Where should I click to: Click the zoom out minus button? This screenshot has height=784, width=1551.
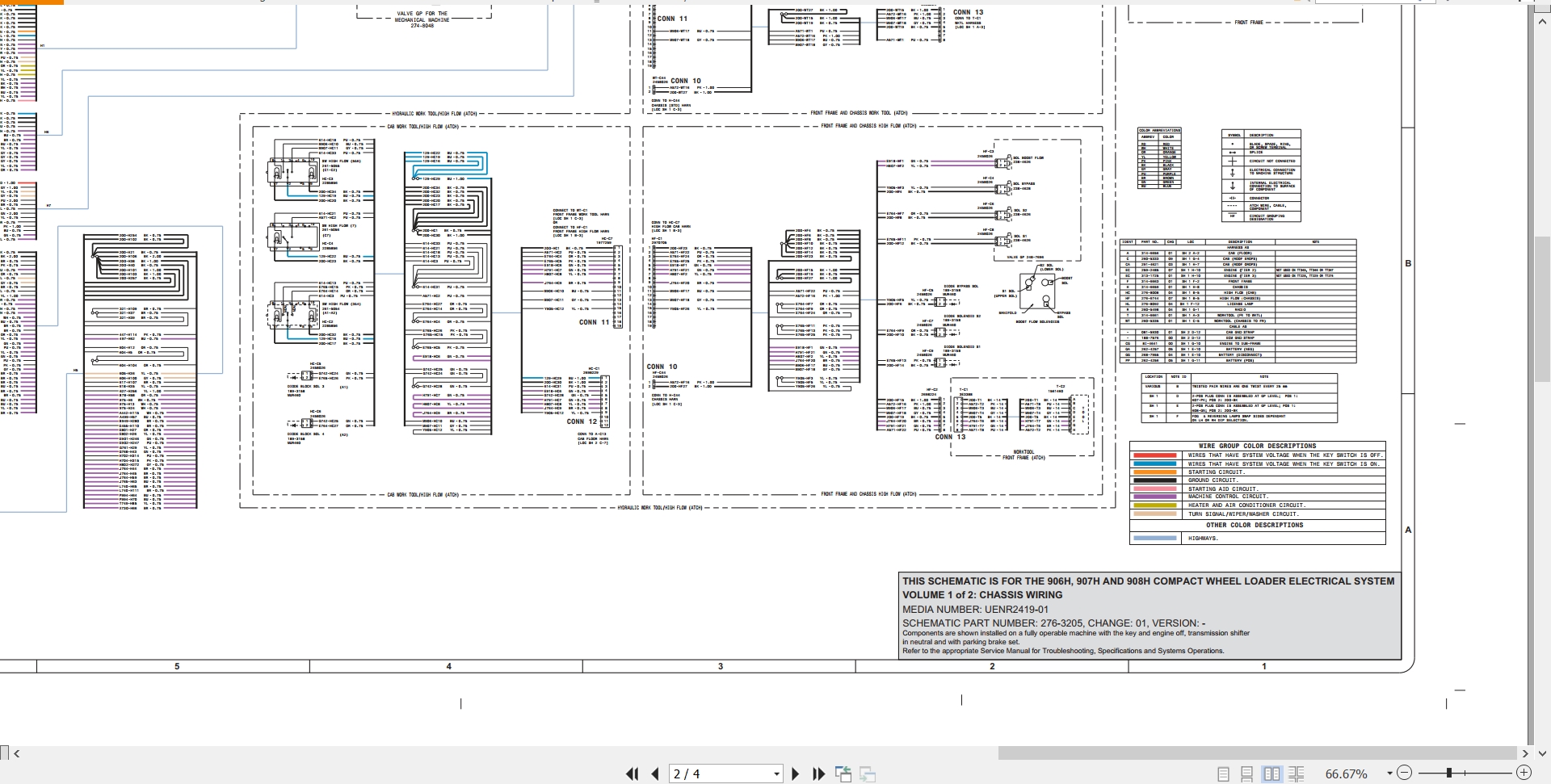(x=1404, y=774)
